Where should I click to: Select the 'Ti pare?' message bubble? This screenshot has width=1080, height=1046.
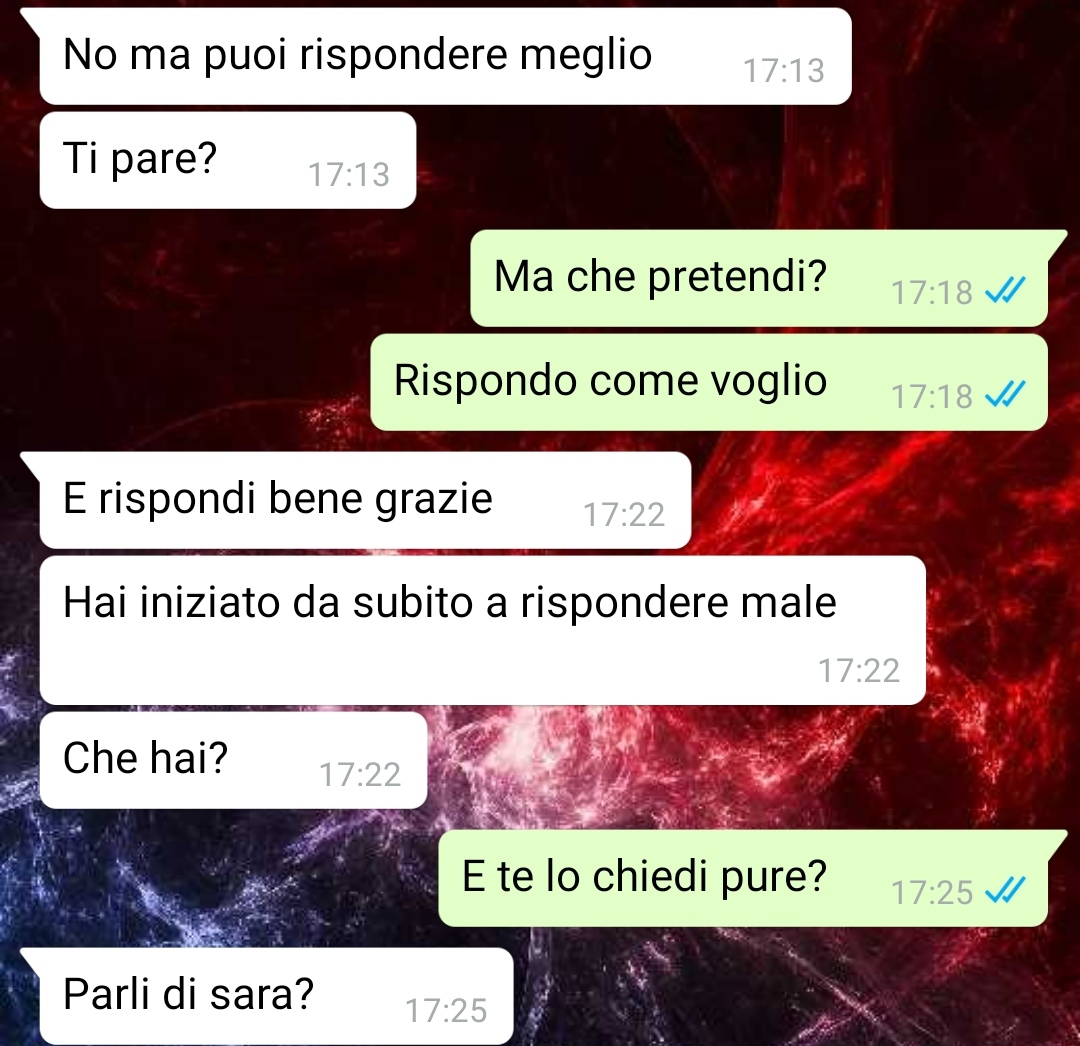(x=227, y=160)
